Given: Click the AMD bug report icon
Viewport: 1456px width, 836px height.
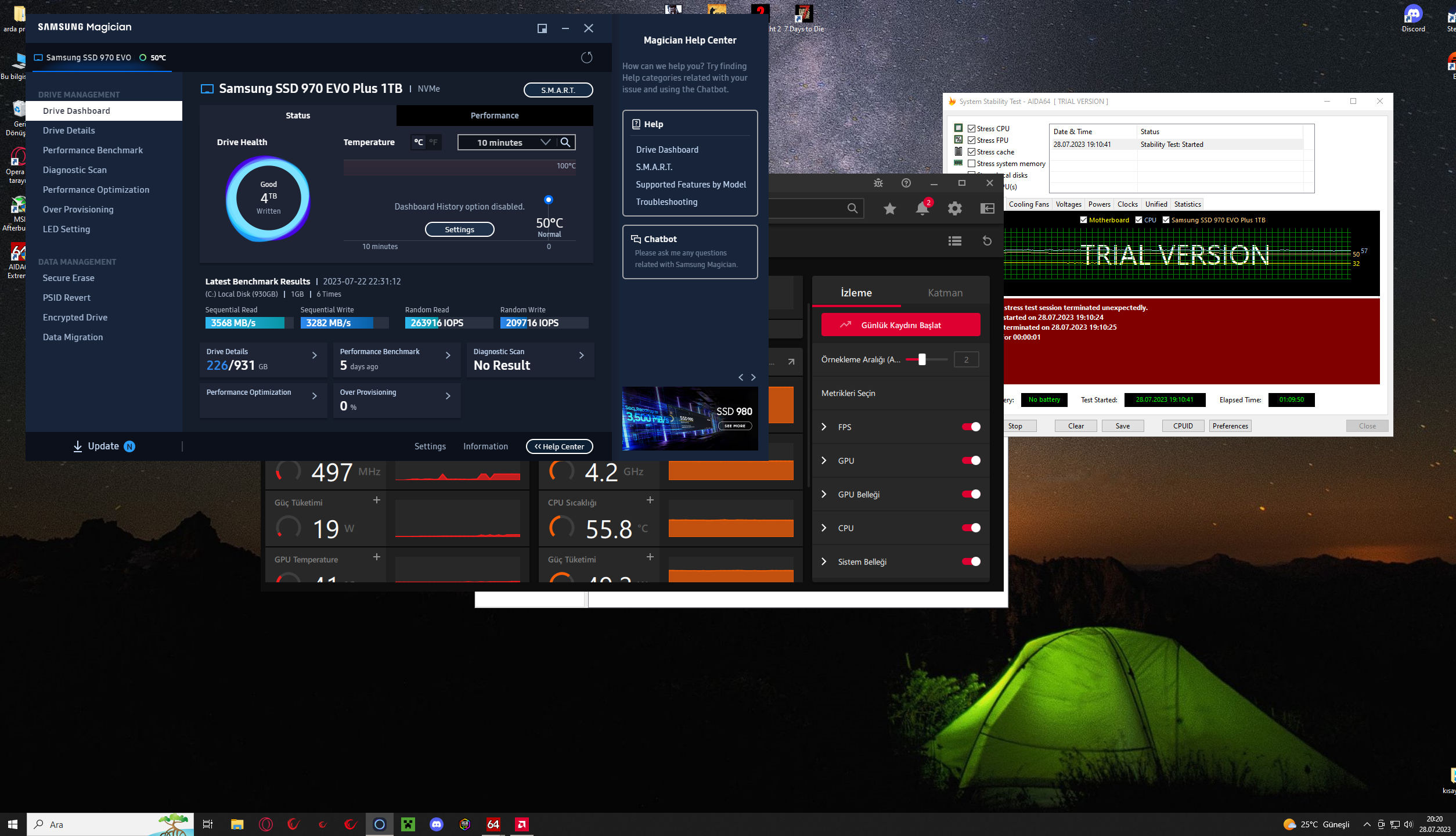Looking at the screenshot, I should coord(878,183).
